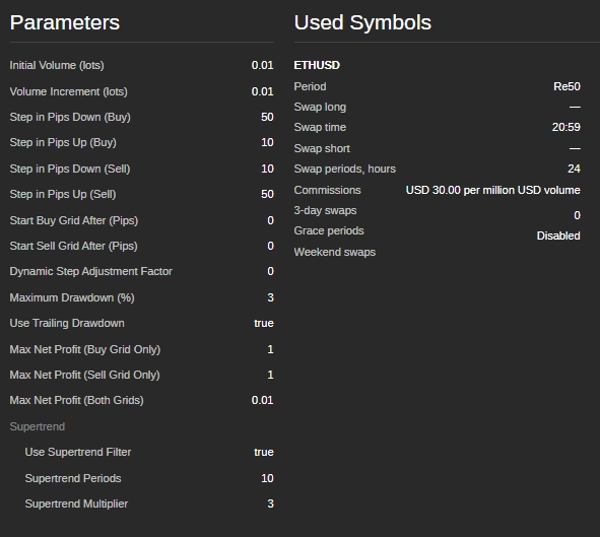Click the Supertrend Multiplier value 3

pyautogui.click(x=270, y=504)
